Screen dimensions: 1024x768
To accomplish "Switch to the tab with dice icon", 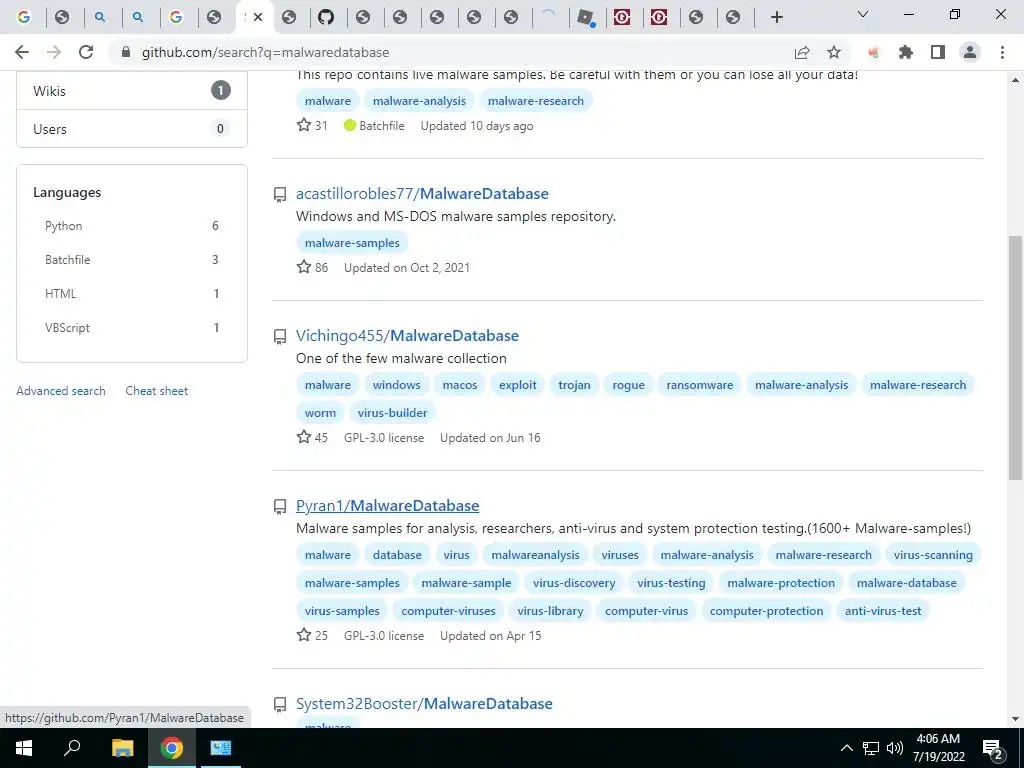I will click(x=586, y=17).
